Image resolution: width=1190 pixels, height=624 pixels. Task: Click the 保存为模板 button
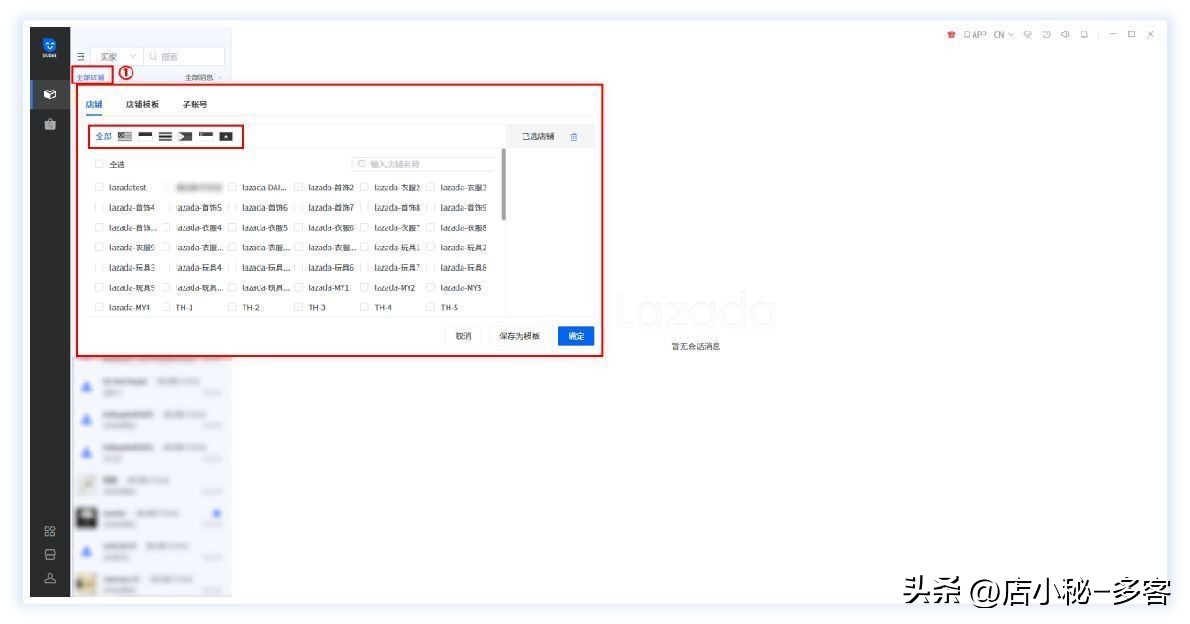point(519,336)
